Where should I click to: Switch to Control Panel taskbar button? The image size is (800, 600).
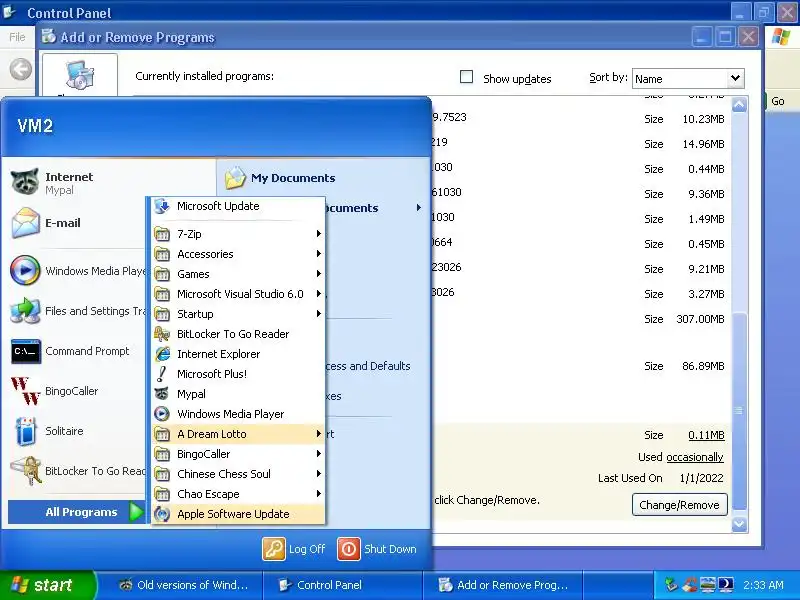343,585
